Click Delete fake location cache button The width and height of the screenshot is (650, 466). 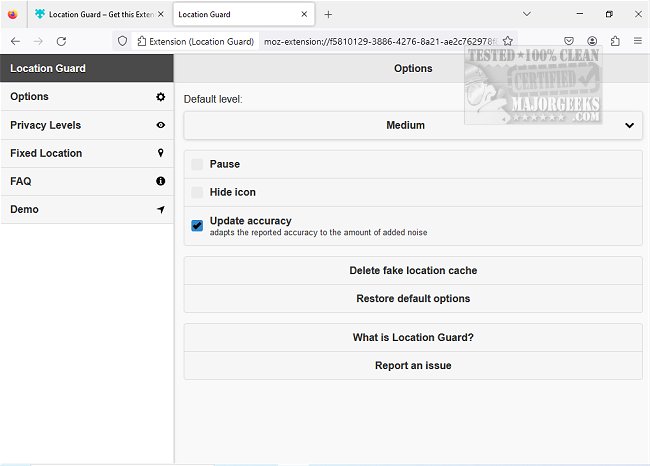[x=413, y=270]
